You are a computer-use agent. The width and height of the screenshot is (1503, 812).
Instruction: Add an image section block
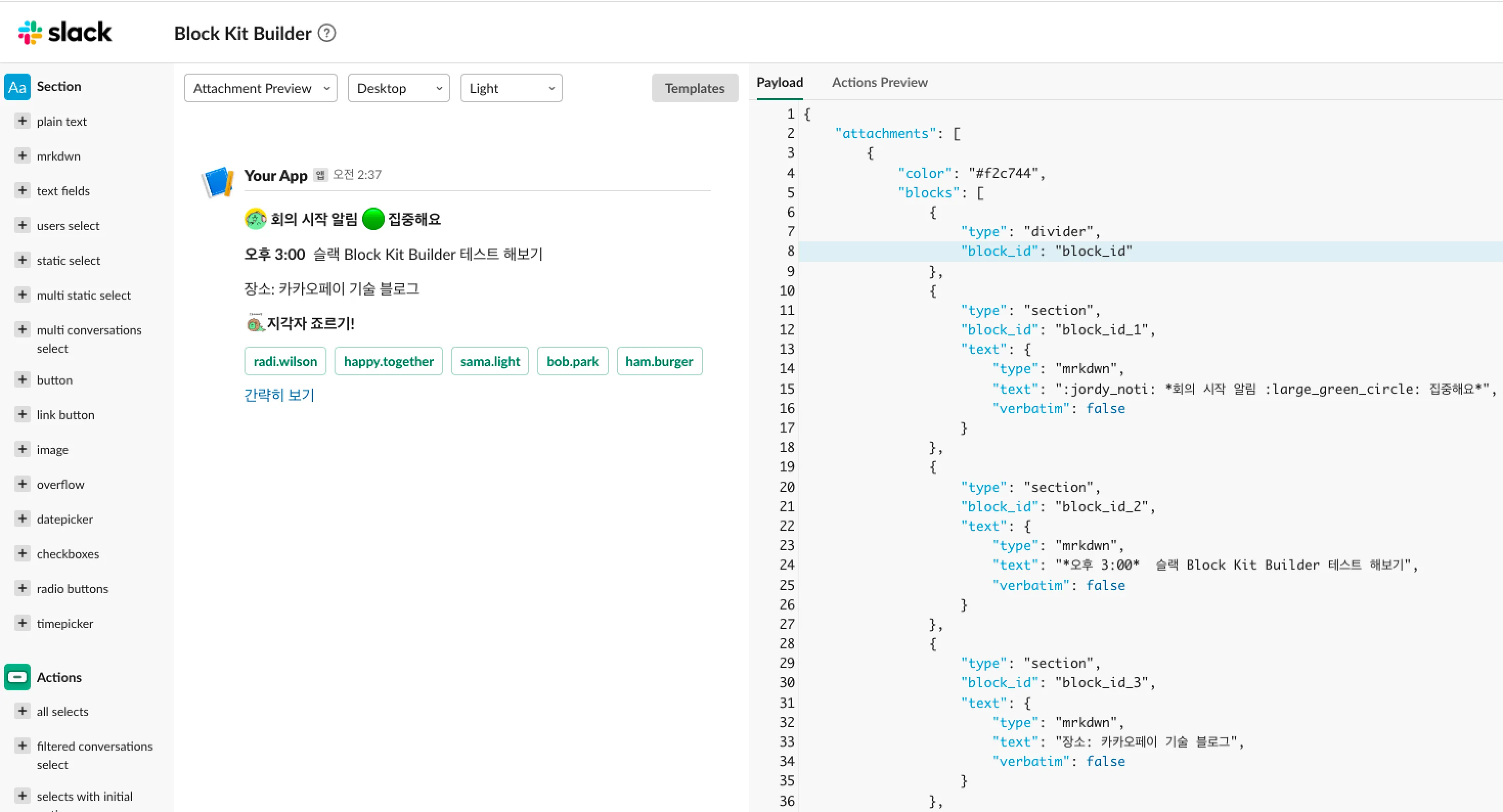pyautogui.click(x=22, y=449)
